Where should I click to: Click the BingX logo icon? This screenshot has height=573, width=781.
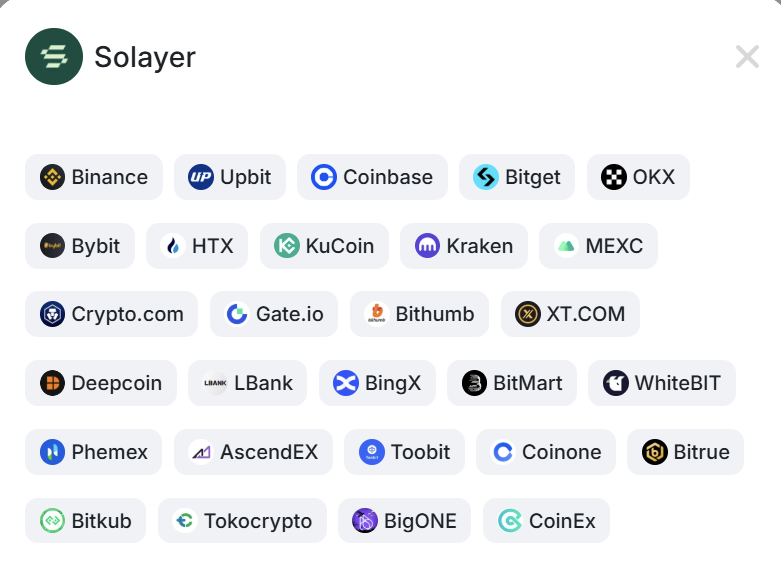pyautogui.click(x=346, y=383)
